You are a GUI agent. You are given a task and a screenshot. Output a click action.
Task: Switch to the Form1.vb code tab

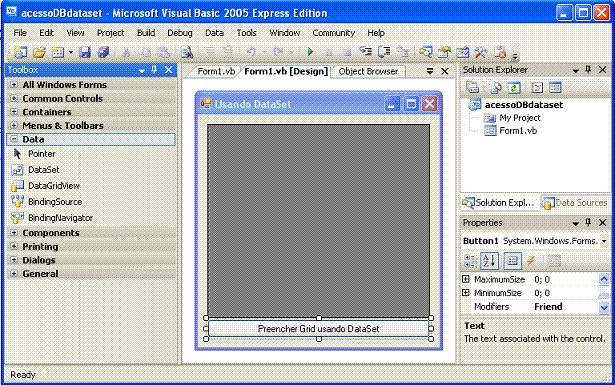pos(216,71)
